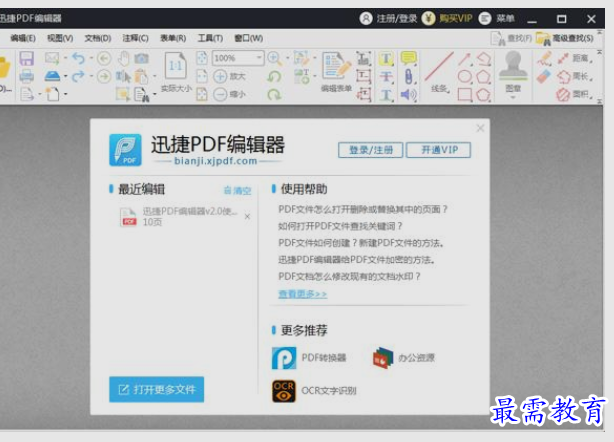Screen dimensions: 614x442
Task: Click the purple Save floppy disk icon
Action: pos(27,58)
